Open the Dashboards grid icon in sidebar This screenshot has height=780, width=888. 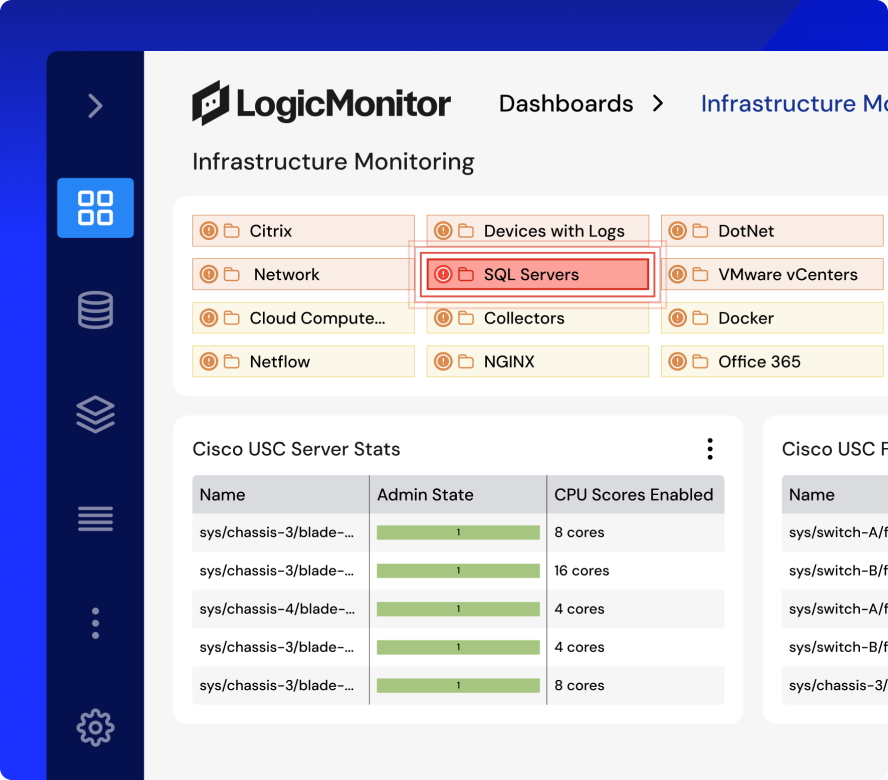(x=96, y=208)
